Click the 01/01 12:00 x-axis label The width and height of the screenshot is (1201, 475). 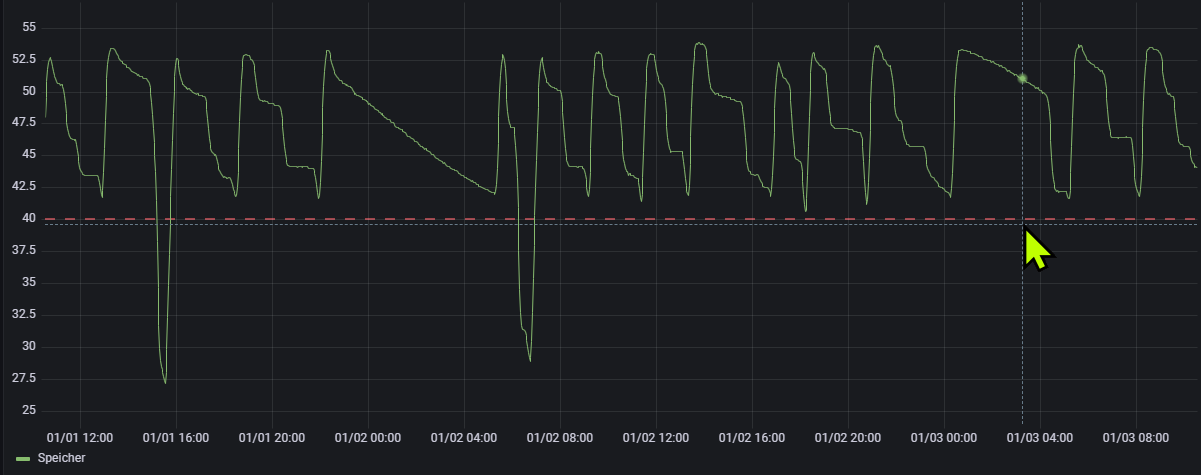point(80,437)
